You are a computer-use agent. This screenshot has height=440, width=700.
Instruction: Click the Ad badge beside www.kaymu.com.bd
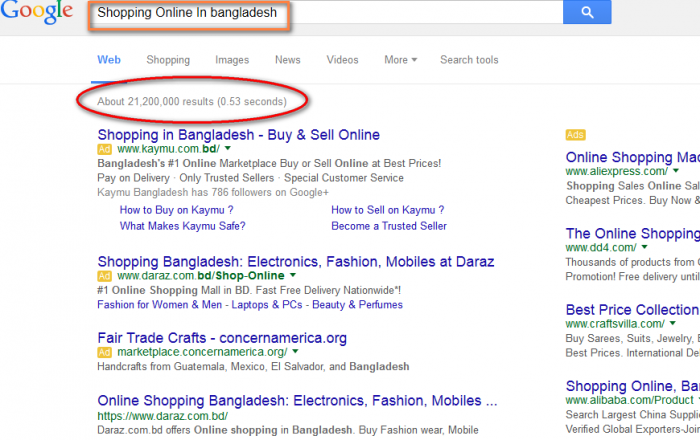pos(104,149)
